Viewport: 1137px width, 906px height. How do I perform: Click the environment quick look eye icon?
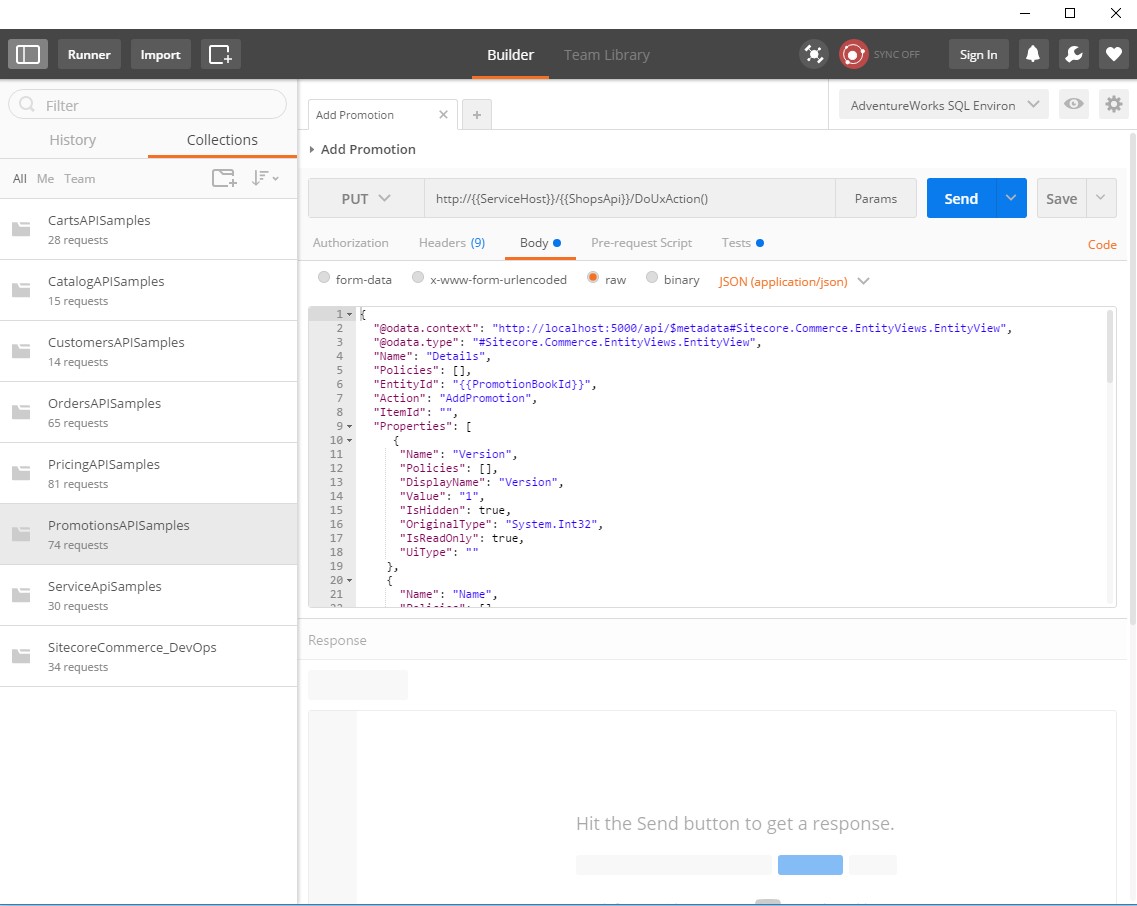(1074, 104)
